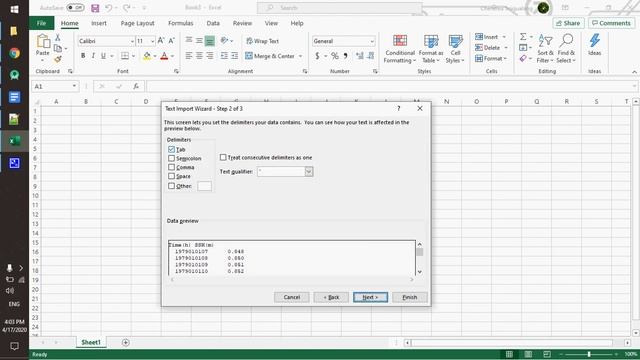Expand the Name Box dropdown
This screenshot has width=640, height=360.
coord(74,86)
